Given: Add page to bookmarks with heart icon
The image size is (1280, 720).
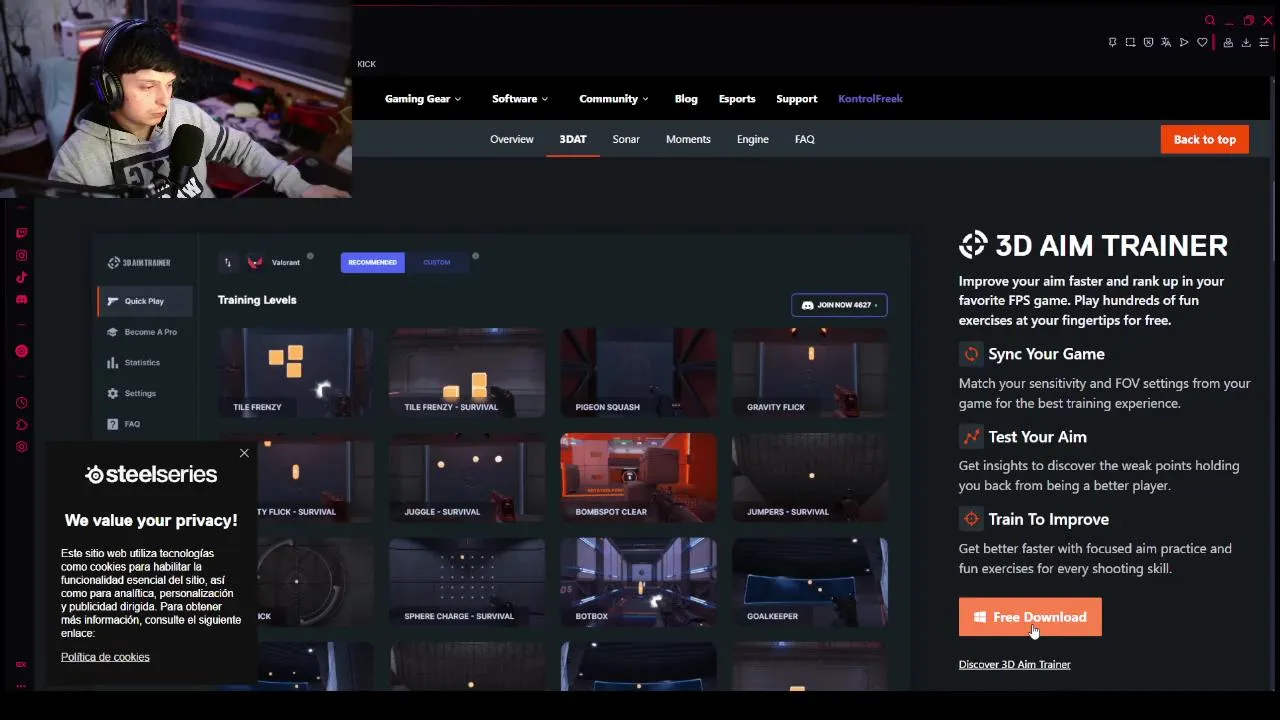Looking at the screenshot, I should 1202,42.
